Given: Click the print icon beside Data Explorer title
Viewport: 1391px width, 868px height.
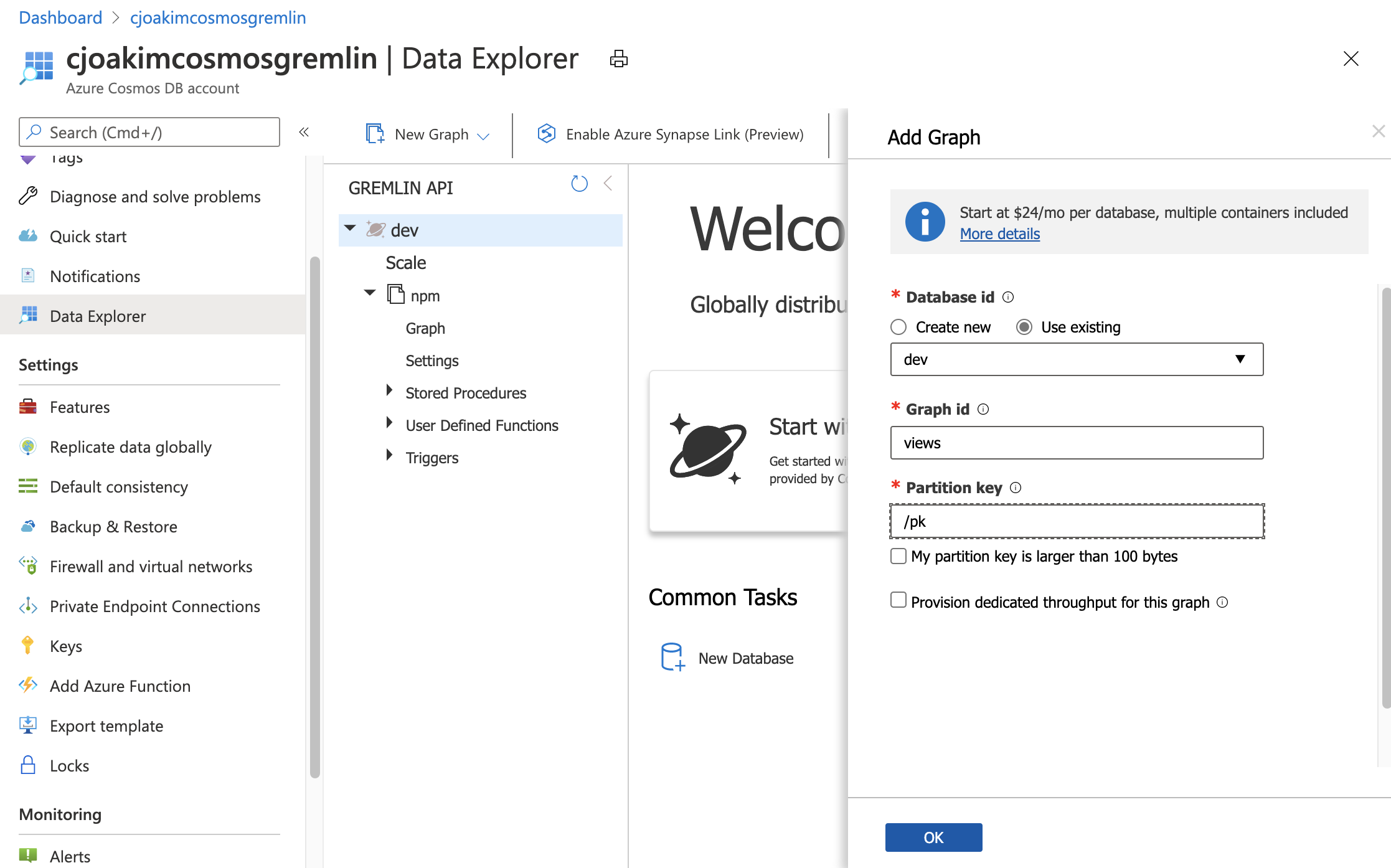Looking at the screenshot, I should (618, 59).
